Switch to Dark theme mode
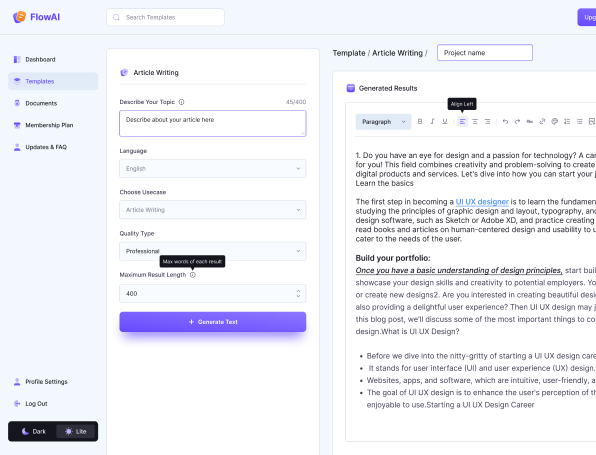Image resolution: width=596 pixels, height=455 pixels. [x=33, y=431]
